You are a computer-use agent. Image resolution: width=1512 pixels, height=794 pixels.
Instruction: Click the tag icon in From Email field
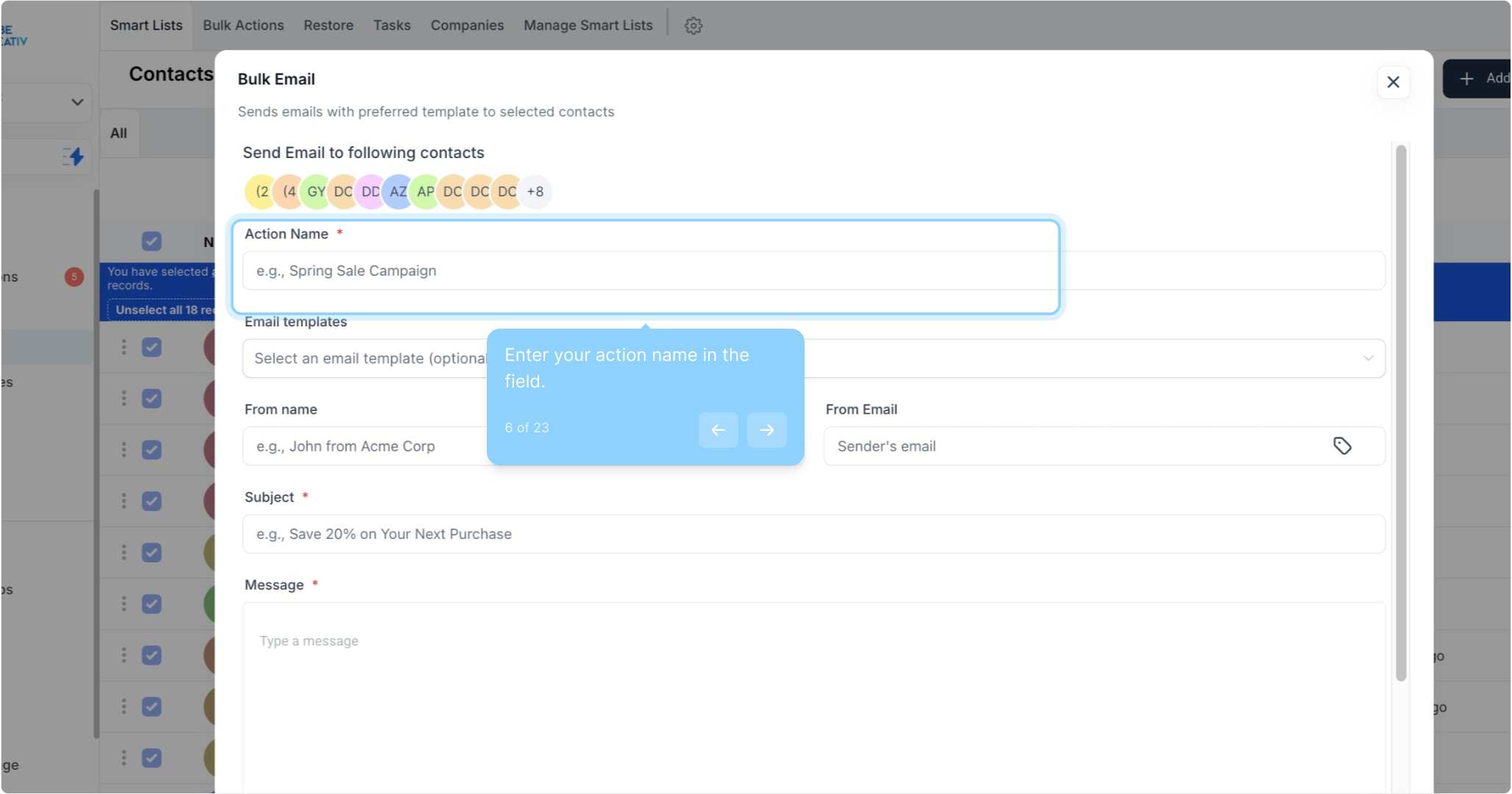pos(1342,446)
